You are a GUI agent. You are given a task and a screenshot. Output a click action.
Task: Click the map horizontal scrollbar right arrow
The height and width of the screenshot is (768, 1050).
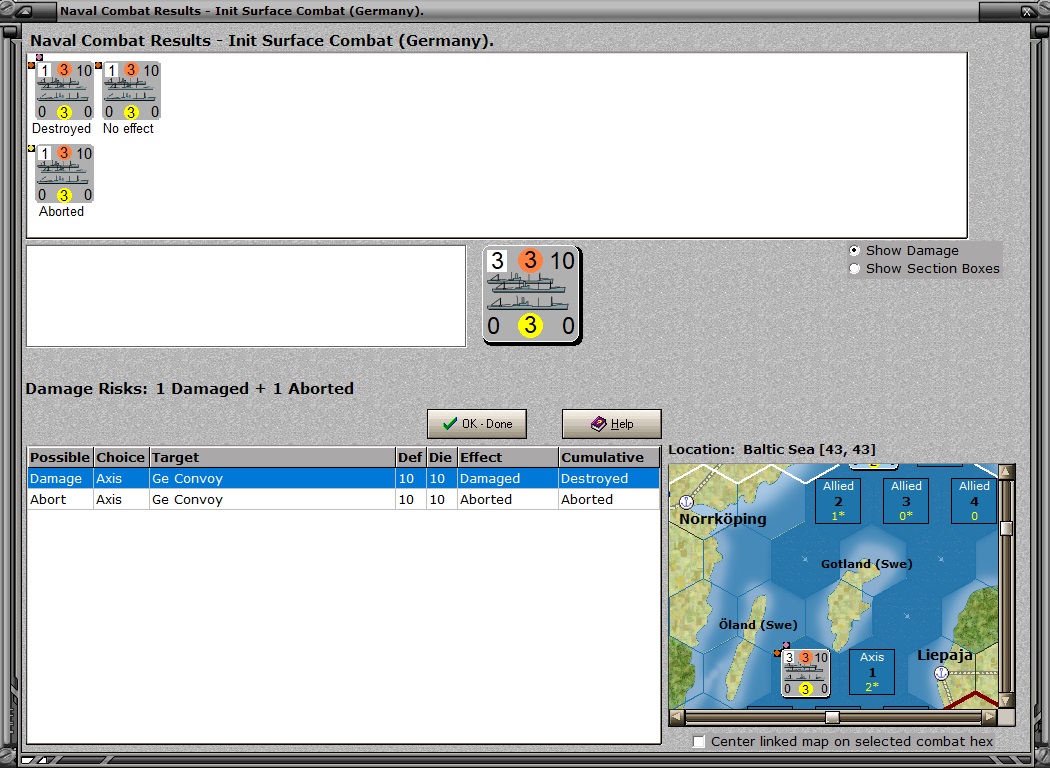click(x=990, y=717)
